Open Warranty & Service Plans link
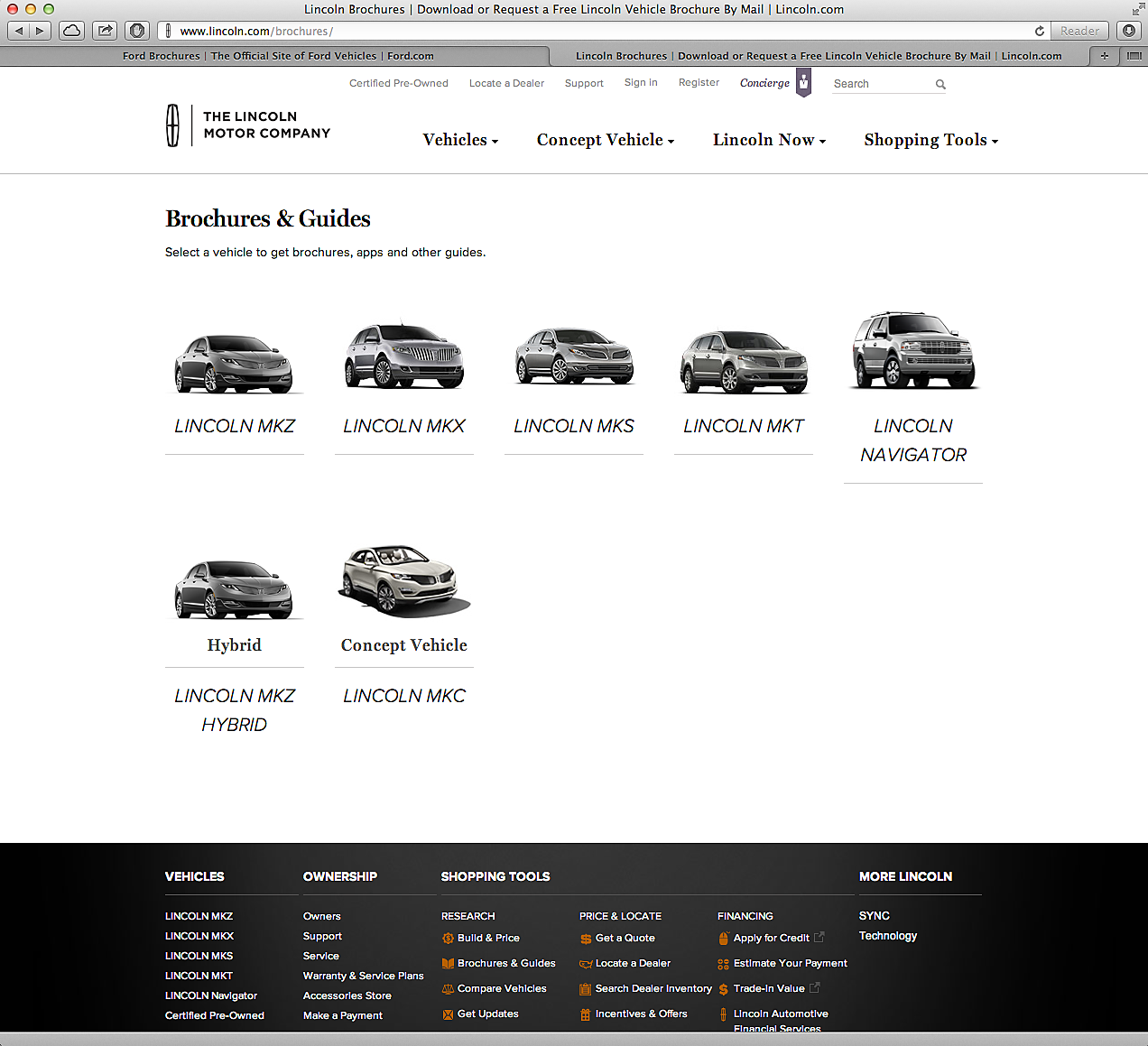1148x1046 pixels. 363,976
